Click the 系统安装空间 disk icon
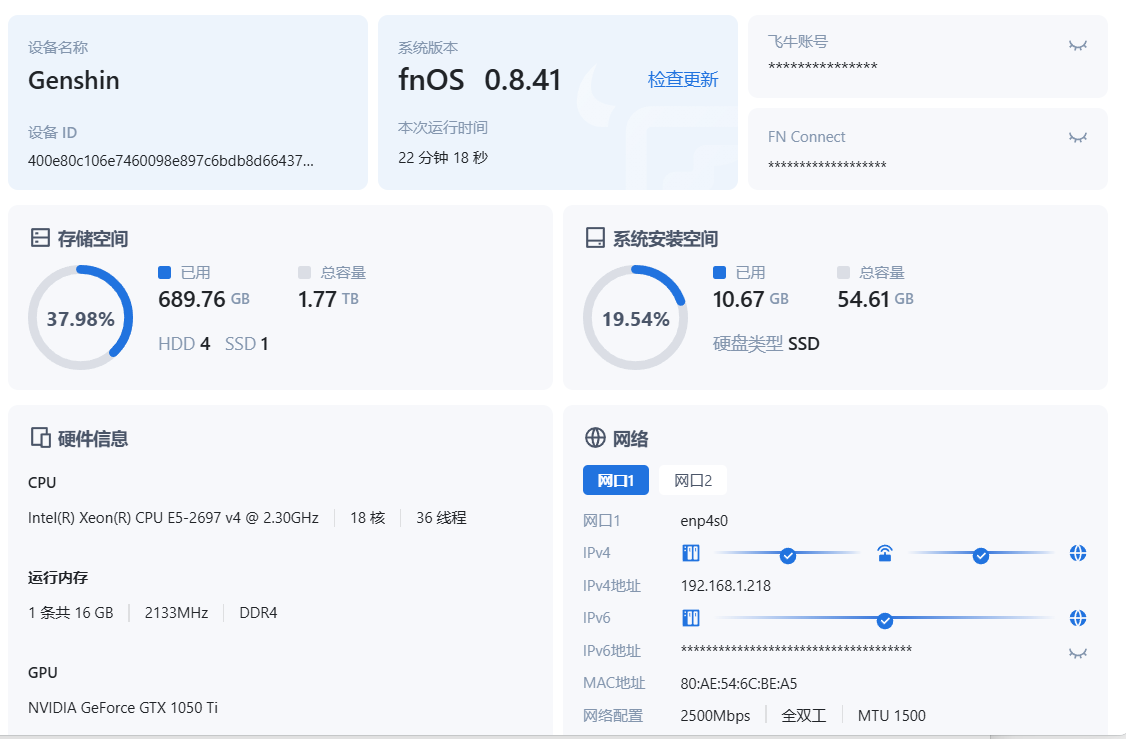 tap(595, 238)
